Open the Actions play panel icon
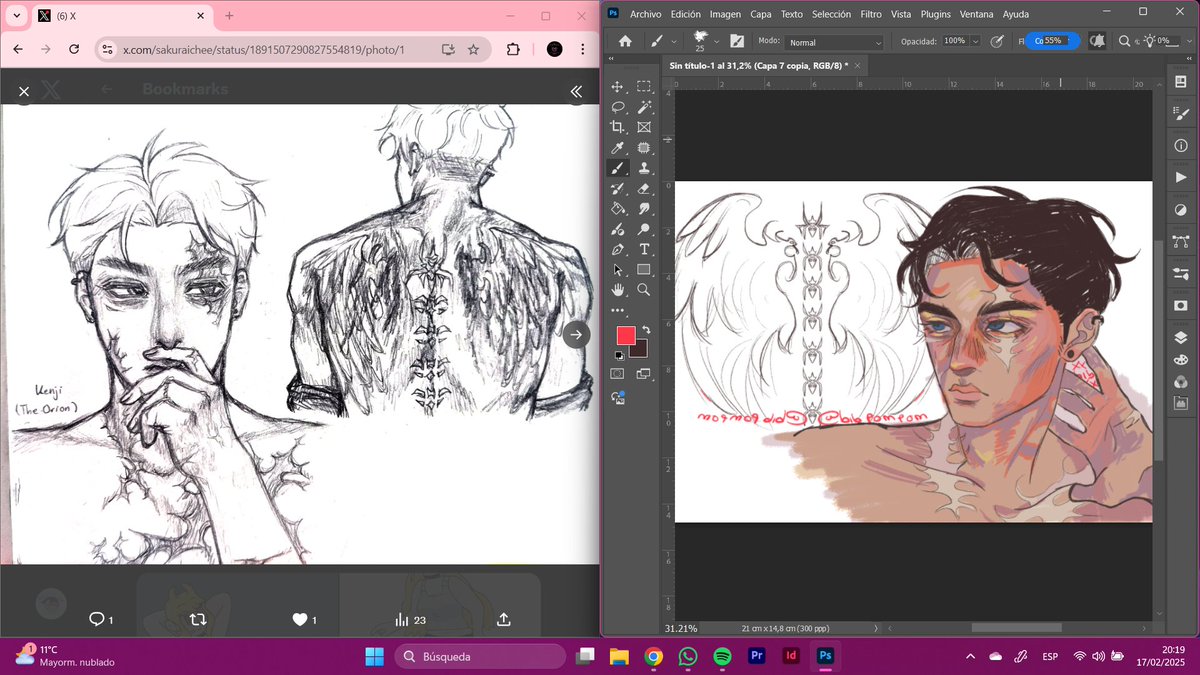Screen dimensions: 1200x675 (x=1180, y=177)
